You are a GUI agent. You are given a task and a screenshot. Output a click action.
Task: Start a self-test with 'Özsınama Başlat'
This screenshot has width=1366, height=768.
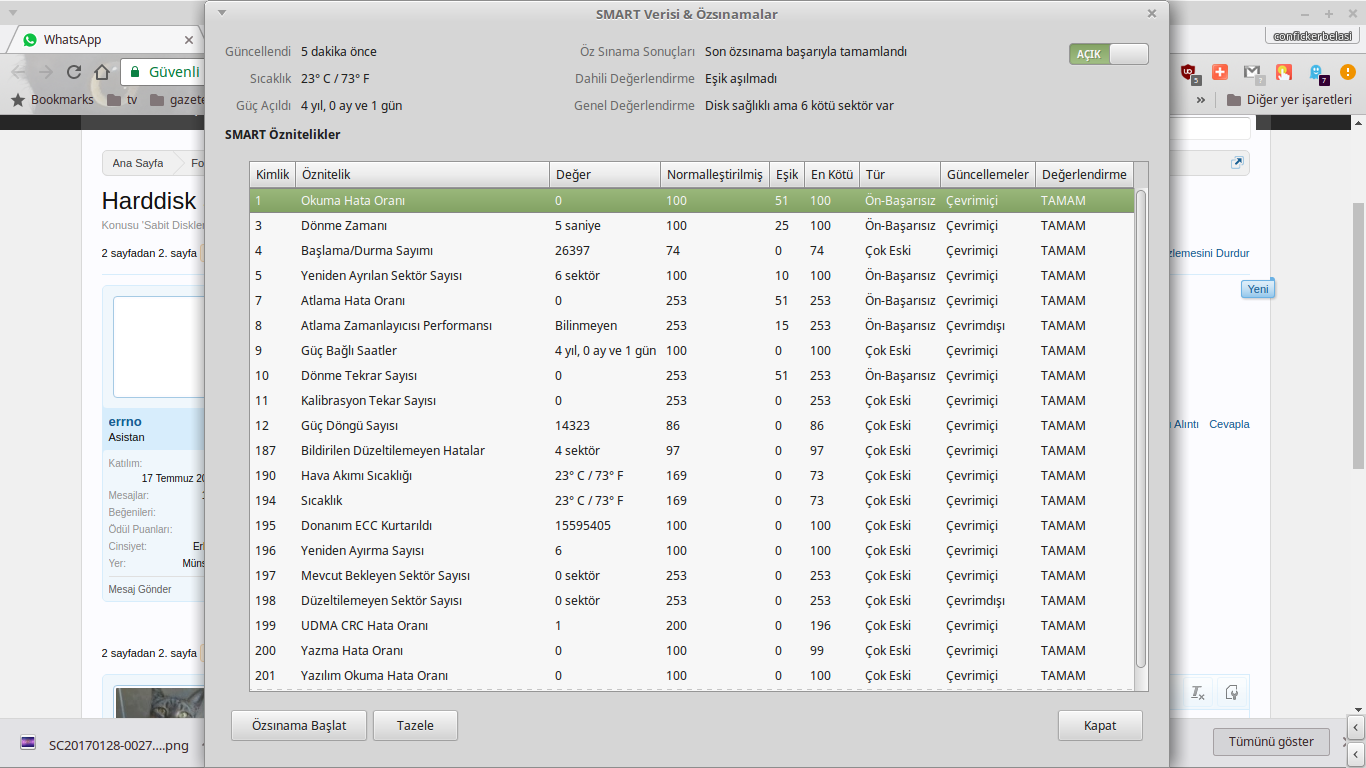click(299, 726)
